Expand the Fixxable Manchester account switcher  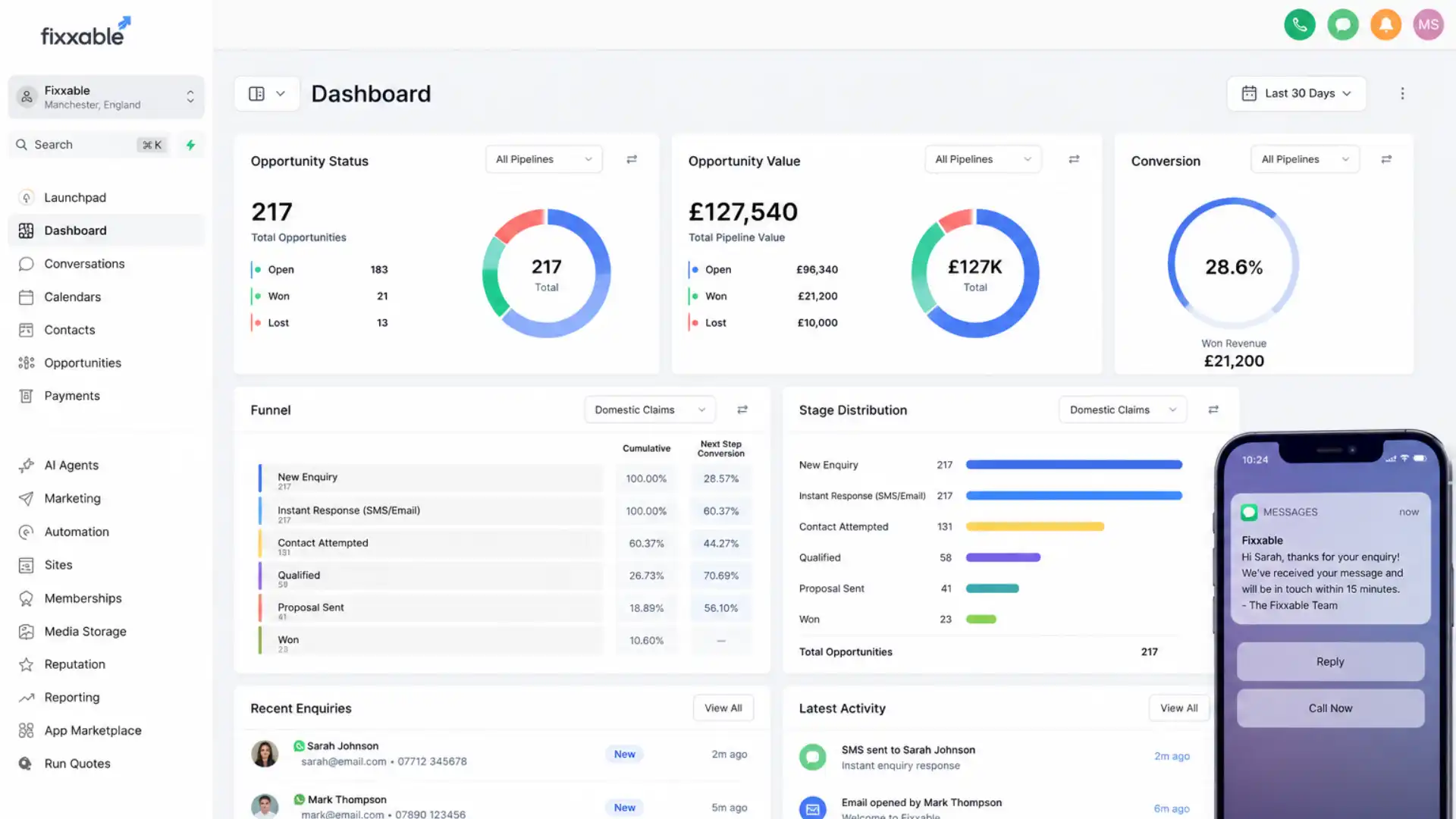[106, 97]
